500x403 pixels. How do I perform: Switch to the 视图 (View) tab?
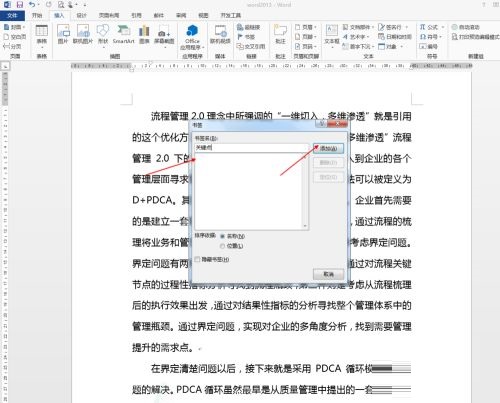click(x=203, y=15)
